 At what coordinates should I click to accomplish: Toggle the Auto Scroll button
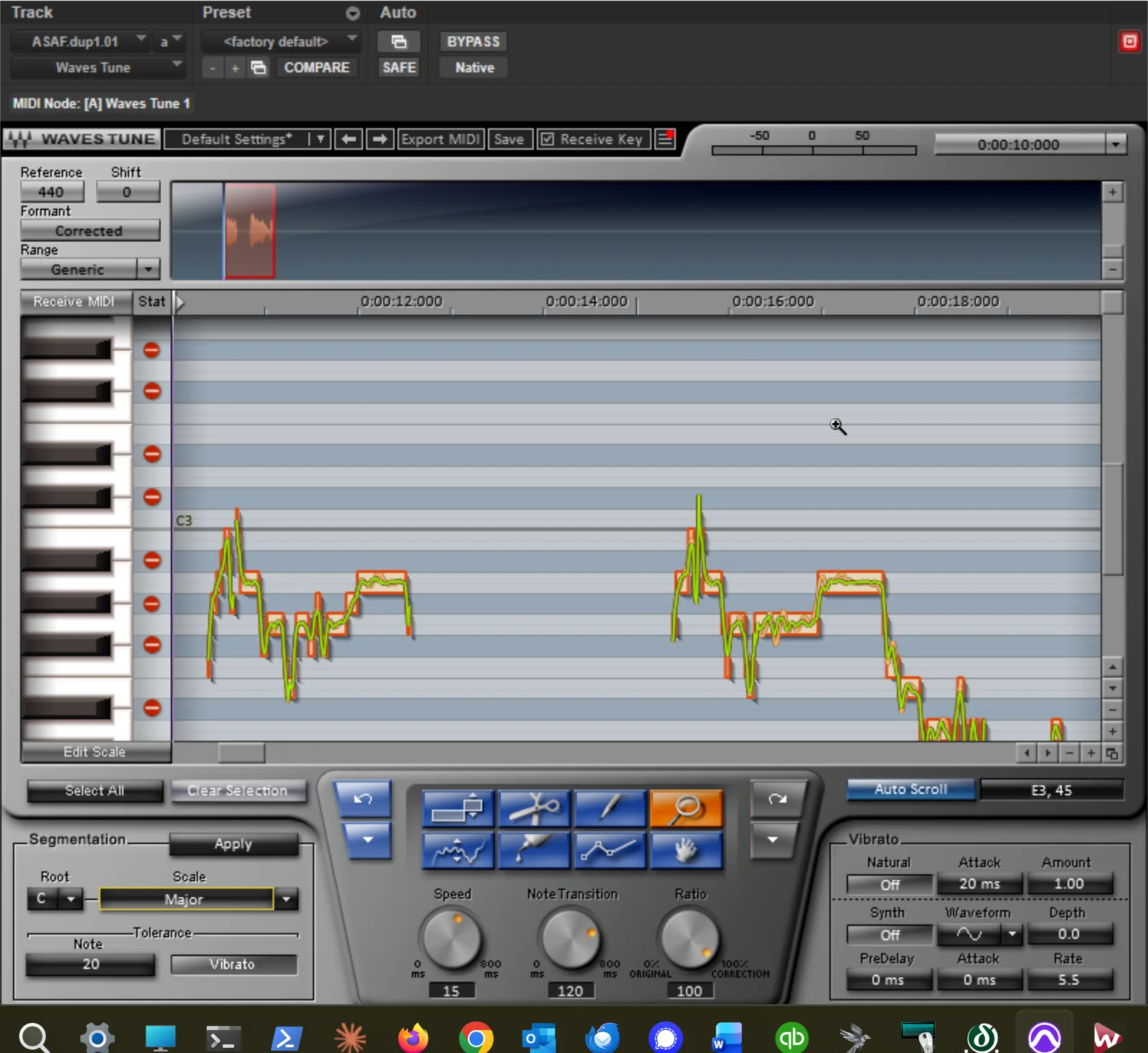point(911,789)
